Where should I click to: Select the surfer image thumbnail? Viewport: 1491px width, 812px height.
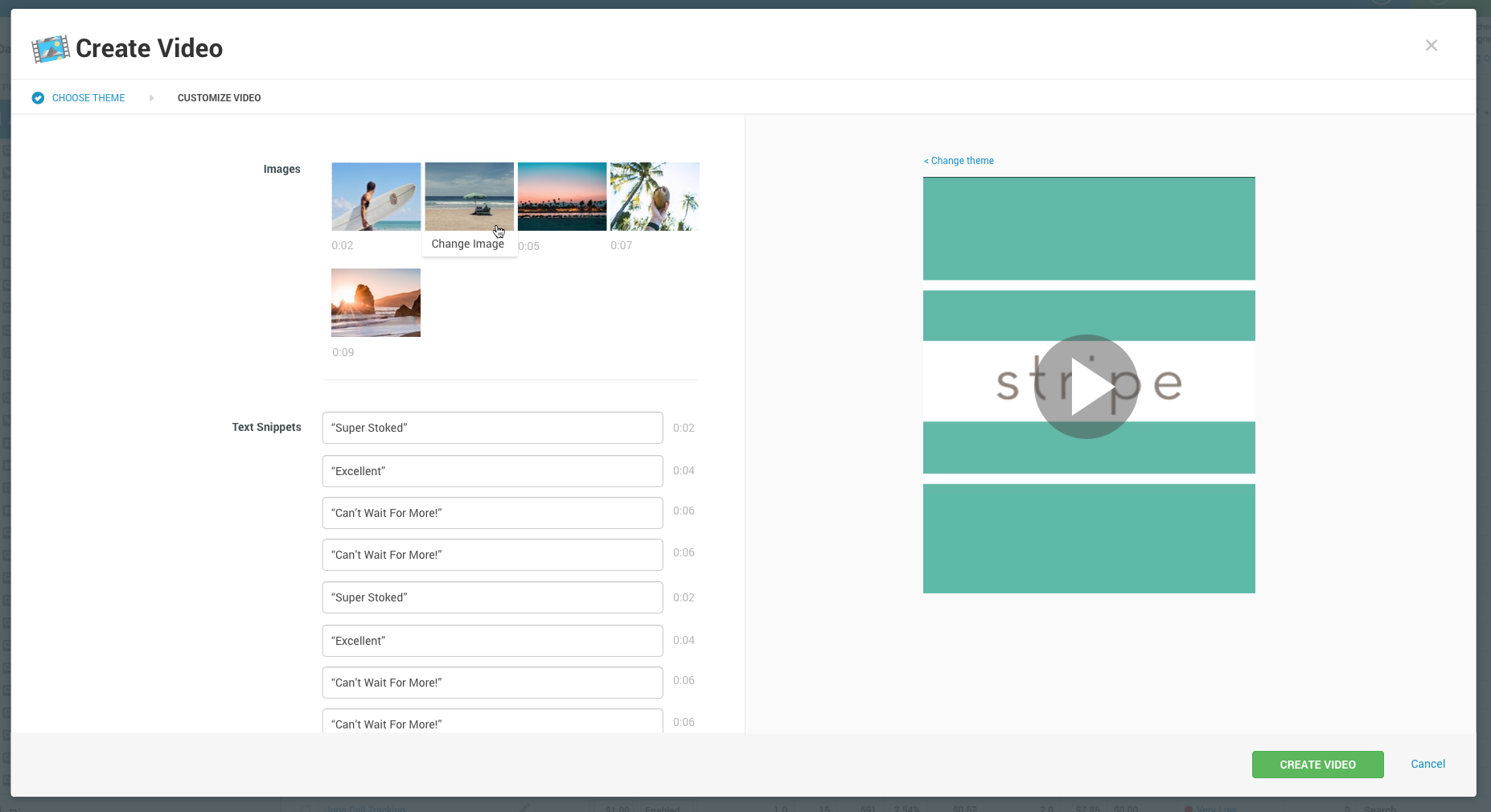tap(376, 196)
